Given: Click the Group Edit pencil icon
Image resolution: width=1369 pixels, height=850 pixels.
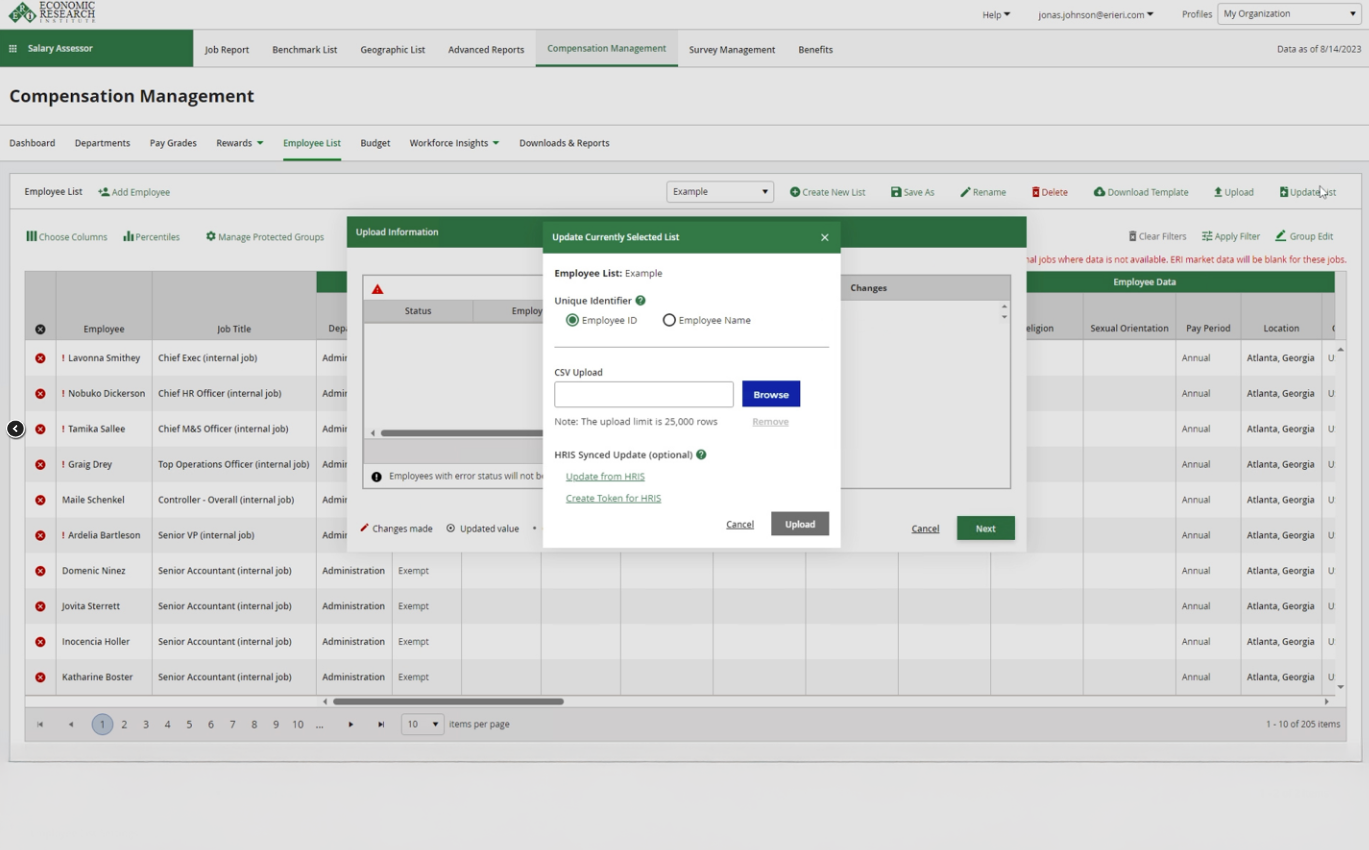Looking at the screenshot, I should [1281, 236].
